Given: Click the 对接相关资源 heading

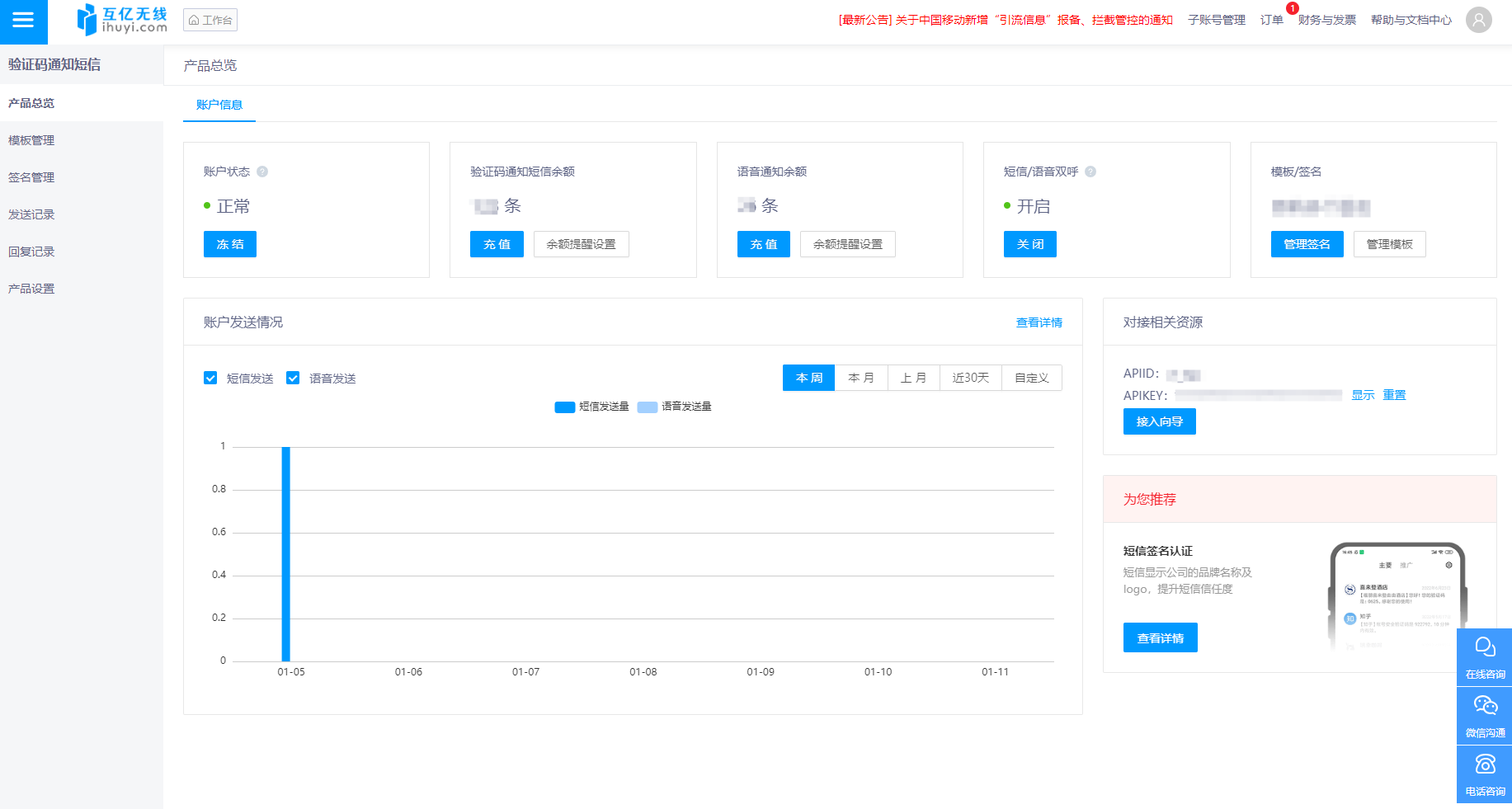Looking at the screenshot, I should click(x=1163, y=322).
